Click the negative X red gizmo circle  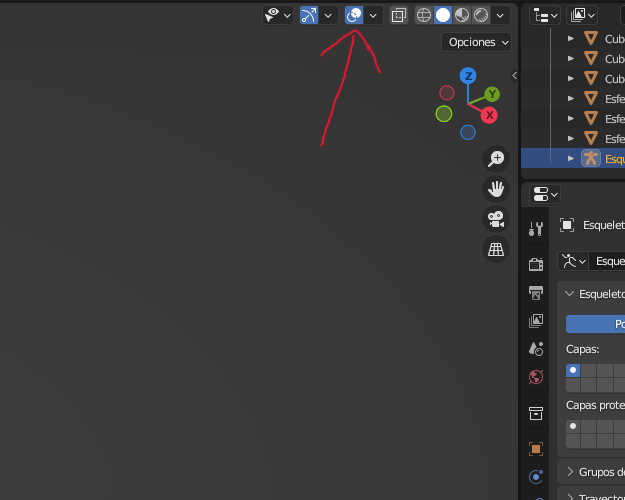447,93
